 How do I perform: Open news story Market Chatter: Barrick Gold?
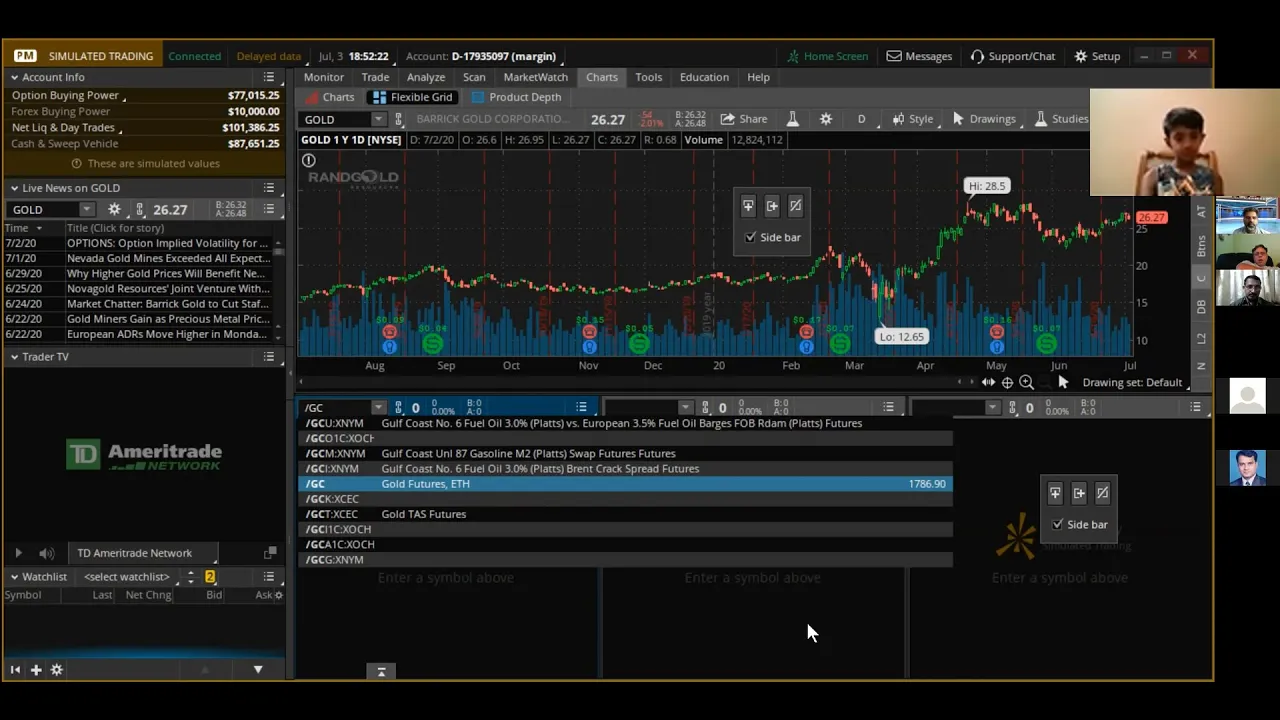tap(168, 304)
